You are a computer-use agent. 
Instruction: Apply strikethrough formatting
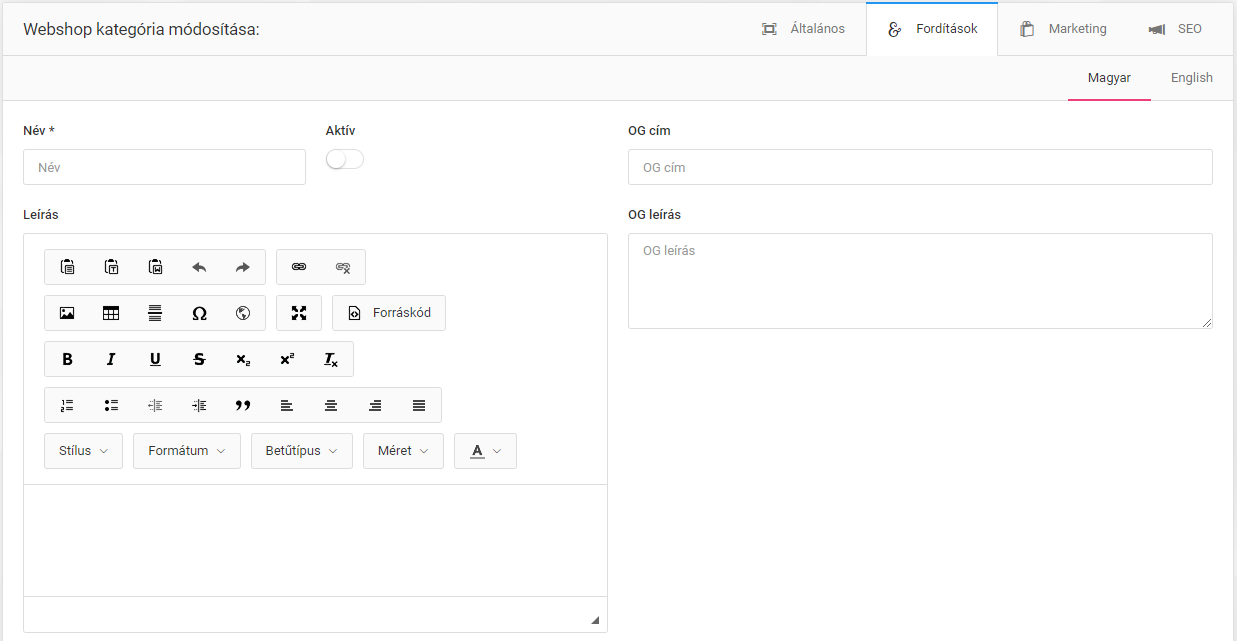coord(199,359)
